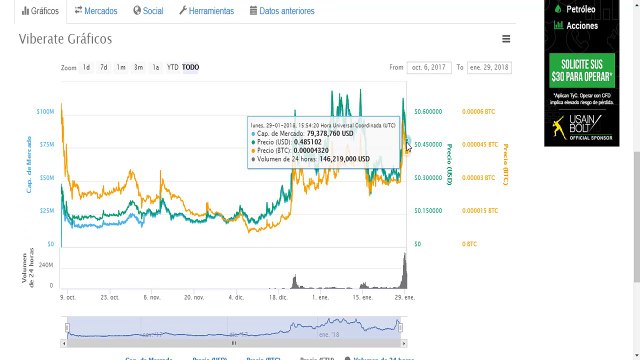Switch to the Mercados tab
Screen dimensions: 640x360
point(96,11)
